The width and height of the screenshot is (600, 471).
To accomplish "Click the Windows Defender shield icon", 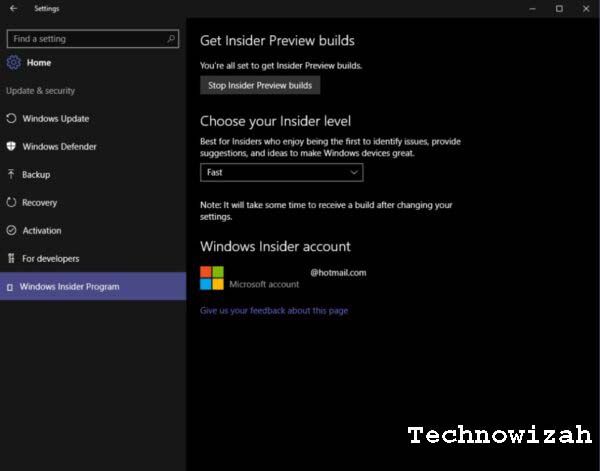I will tap(11, 146).
